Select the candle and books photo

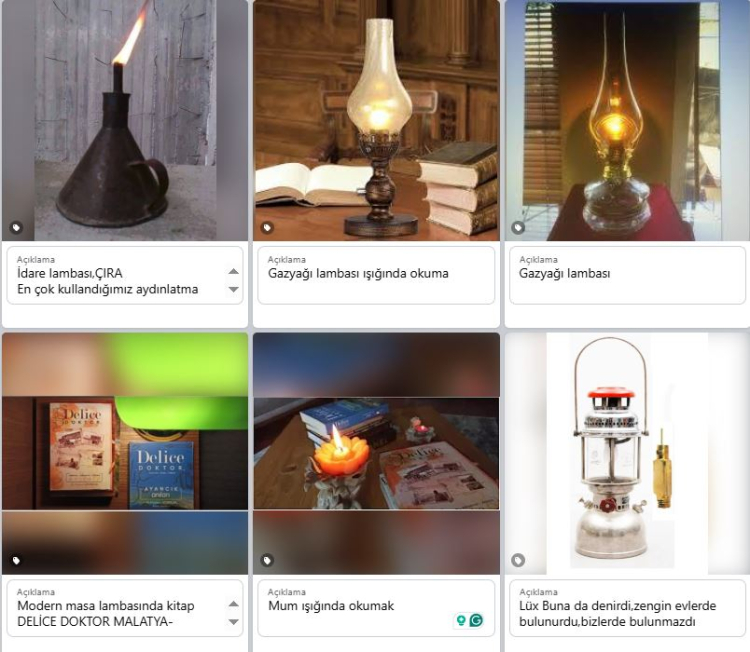(x=376, y=453)
